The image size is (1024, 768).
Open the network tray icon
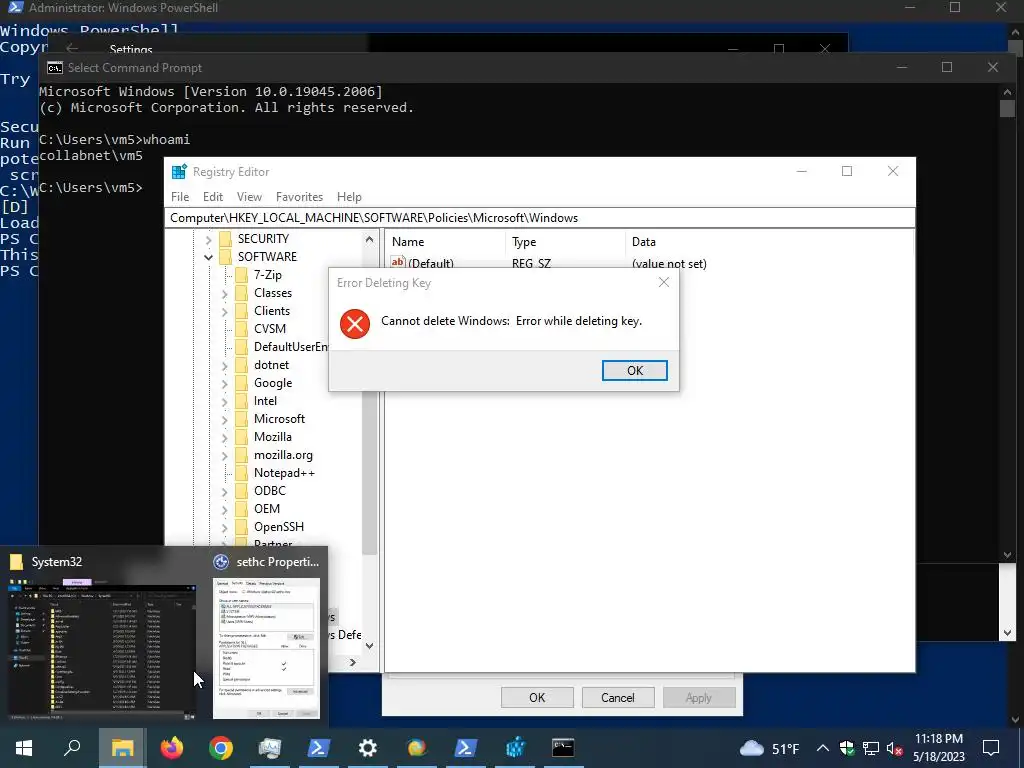[x=871, y=748]
